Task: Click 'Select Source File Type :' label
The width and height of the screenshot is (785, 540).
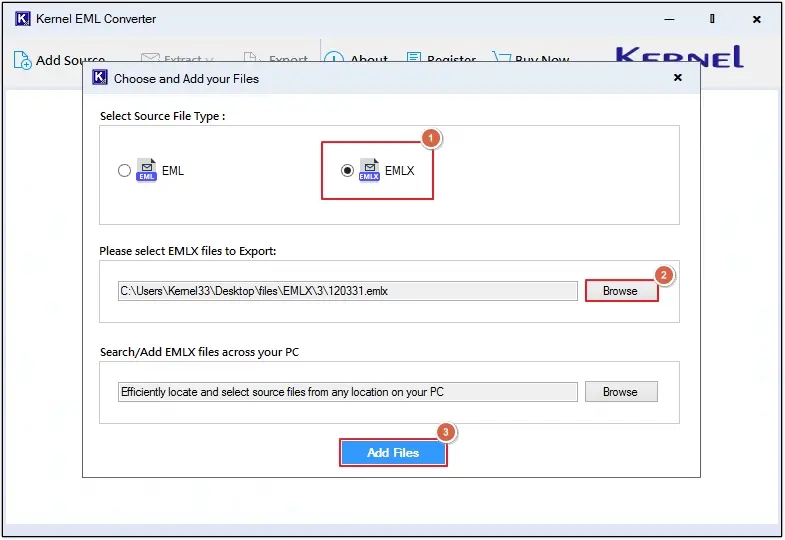Action: click(x=163, y=116)
